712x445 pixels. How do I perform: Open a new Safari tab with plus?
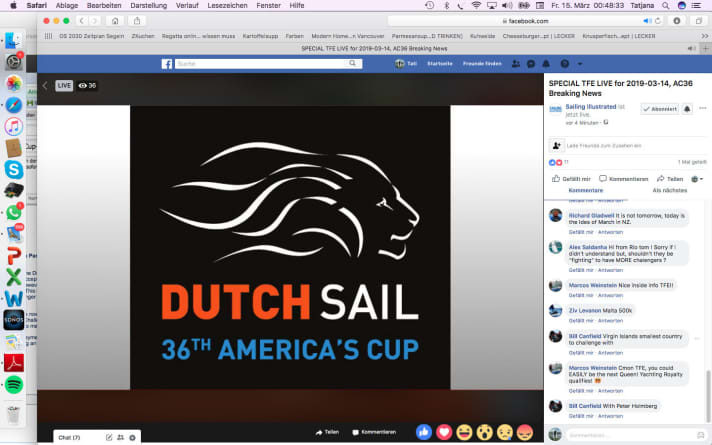[706, 49]
